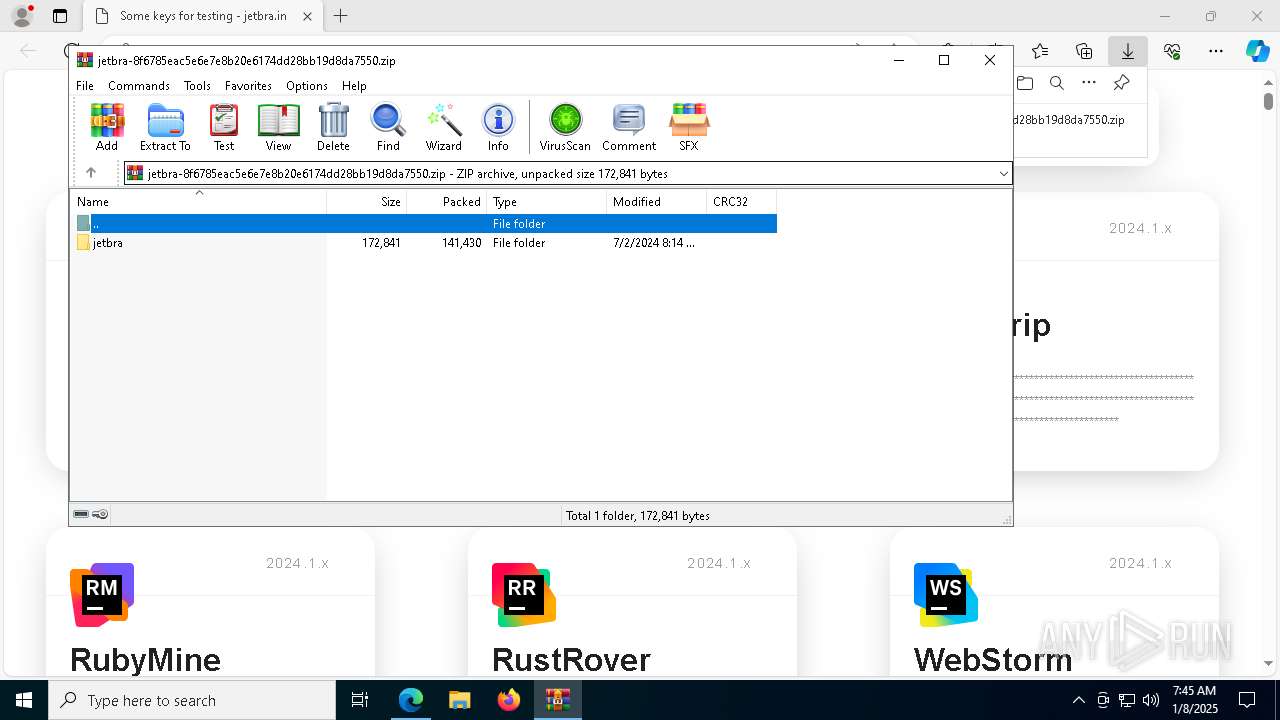Open a new browser tab
The width and height of the screenshot is (1280, 720).
pos(341,16)
